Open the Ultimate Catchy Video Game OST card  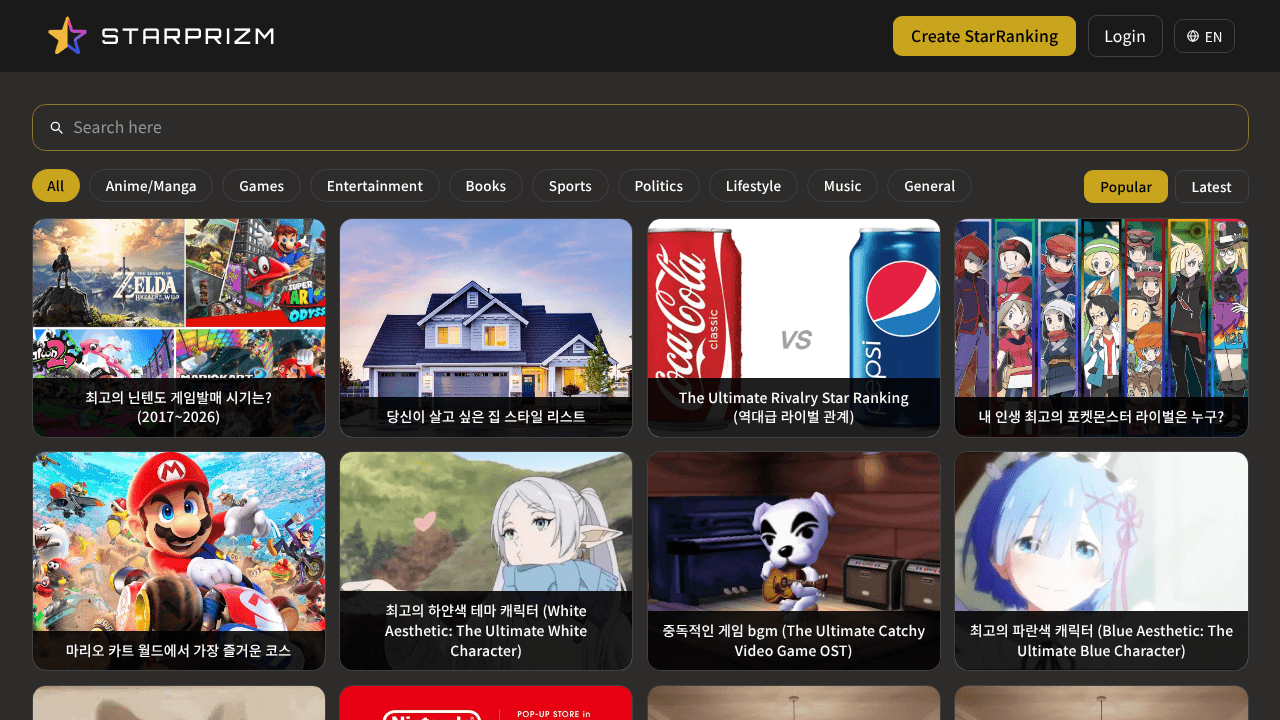pyautogui.click(x=794, y=561)
